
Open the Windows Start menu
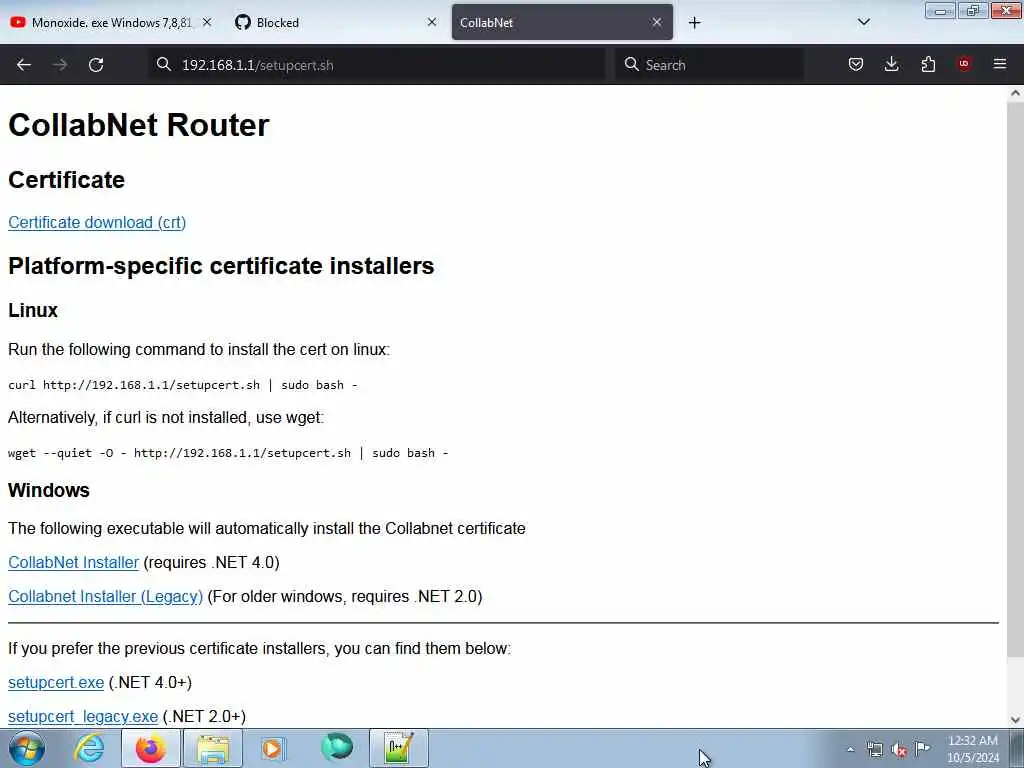[x=26, y=748]
